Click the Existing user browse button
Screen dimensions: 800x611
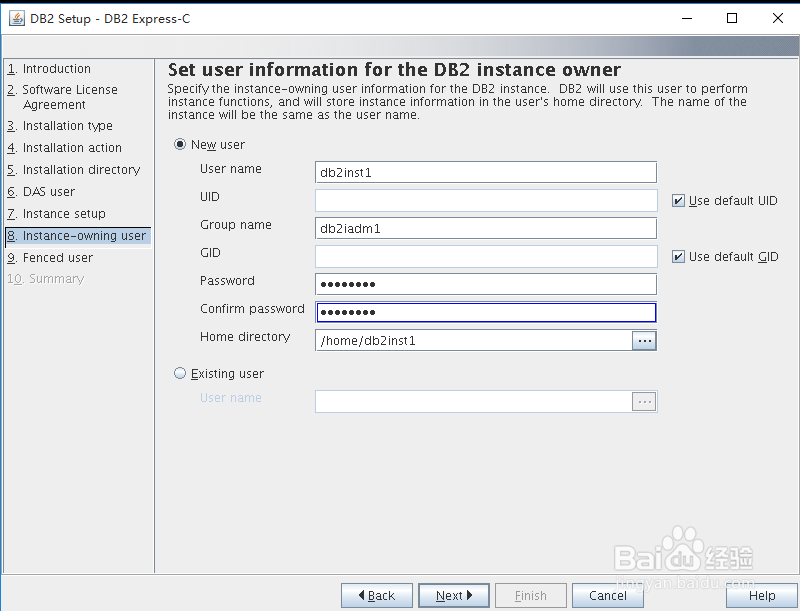tap(644, 402)
